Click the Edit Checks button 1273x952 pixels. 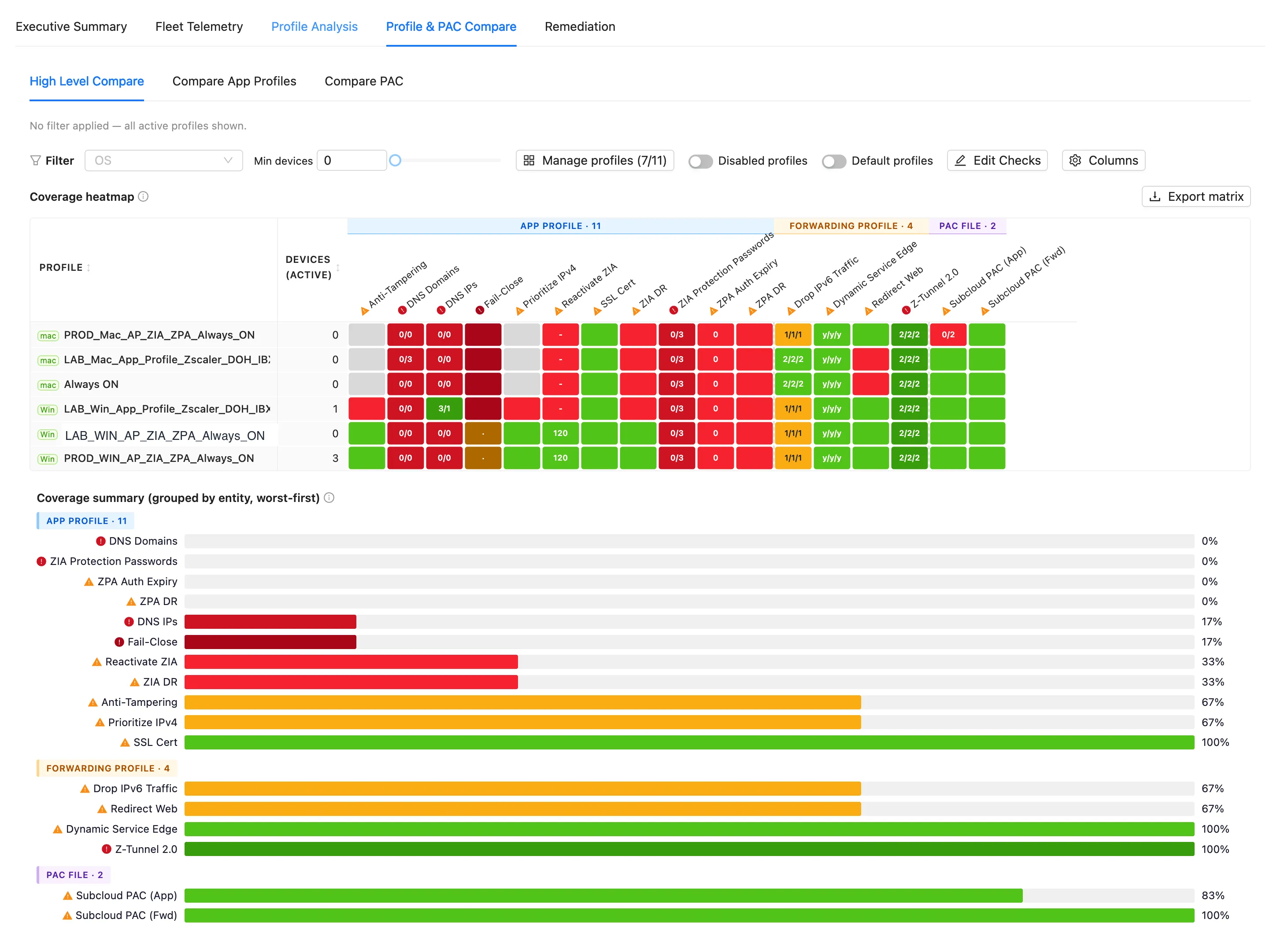click(997, 160)
